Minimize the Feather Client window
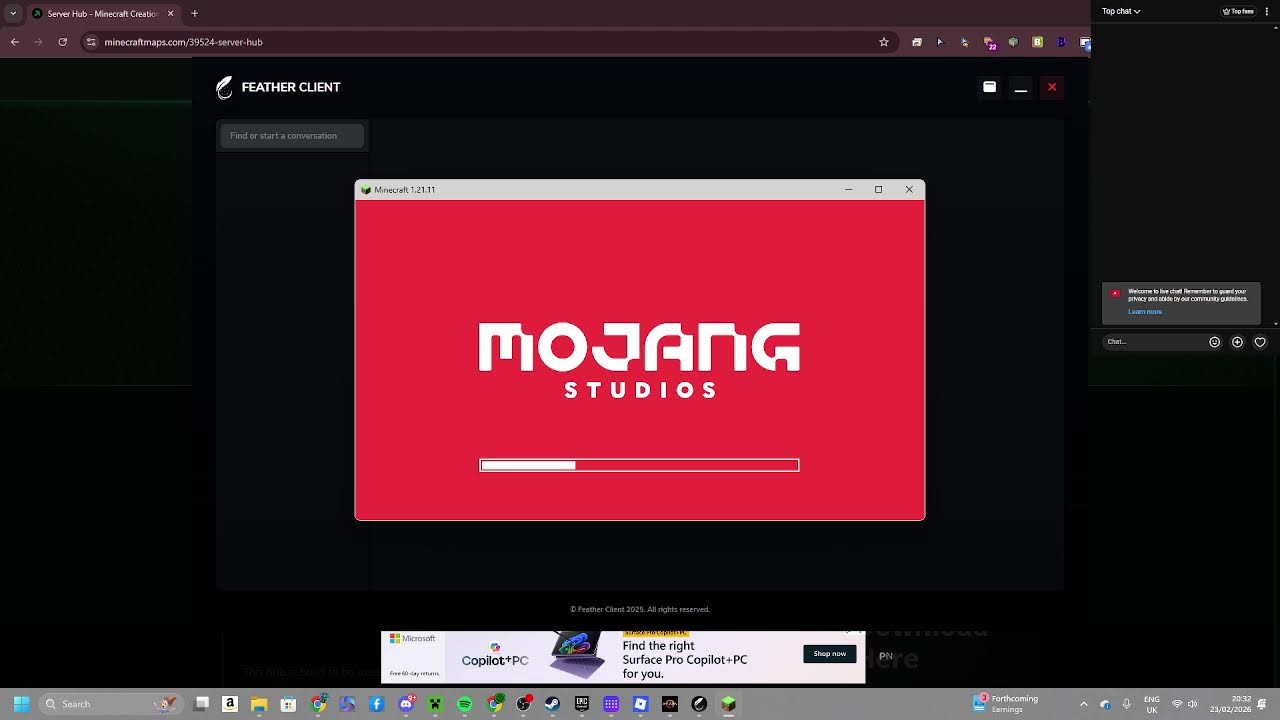Screen dimensions: 1280x720 pyautogui.click(x=1021, y=88)
